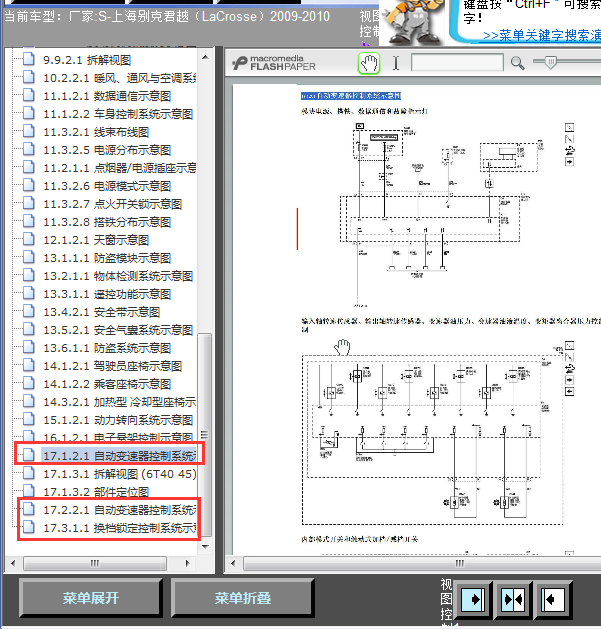
Task: Open 11.3.2.5 电源分布示意图
Action: click(x=107, y=150)
